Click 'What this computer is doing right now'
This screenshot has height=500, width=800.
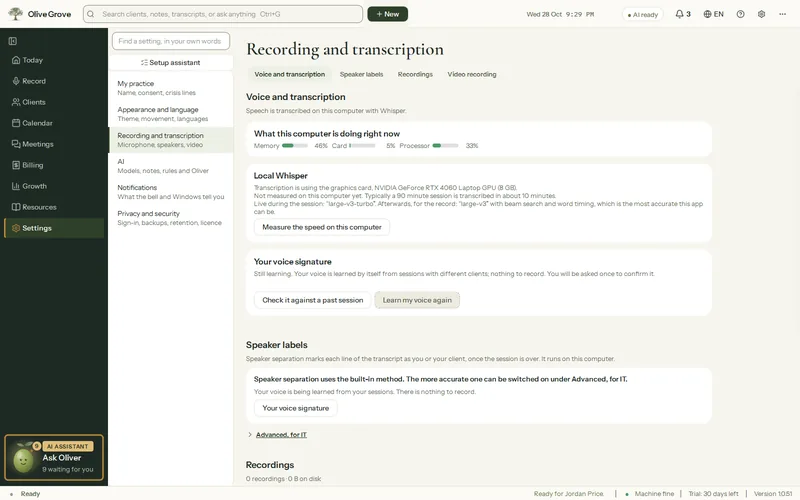(x=327, y=134)
